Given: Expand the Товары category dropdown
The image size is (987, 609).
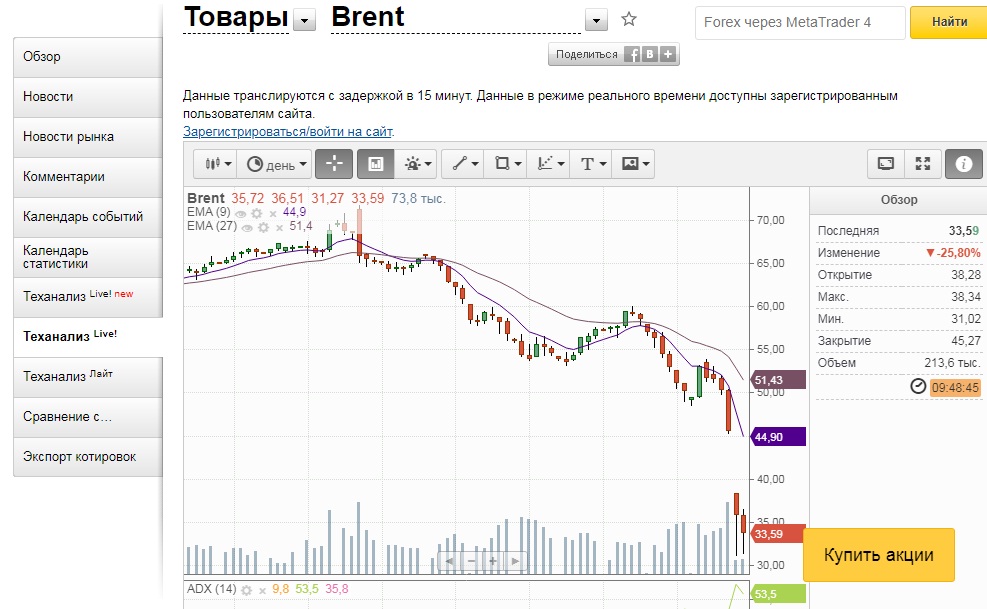Looking at the screenshot, I should [x=304, y=21].
